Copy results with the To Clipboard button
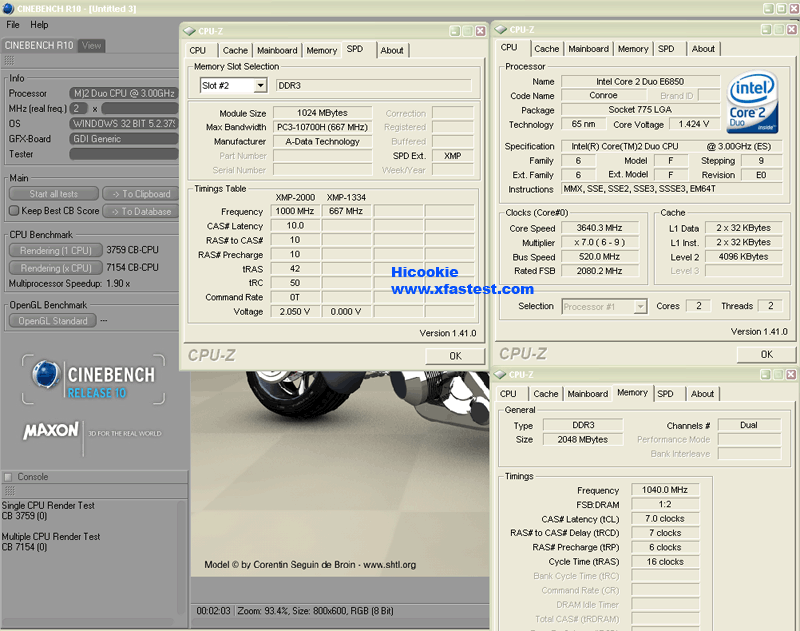 click(141, 194)
